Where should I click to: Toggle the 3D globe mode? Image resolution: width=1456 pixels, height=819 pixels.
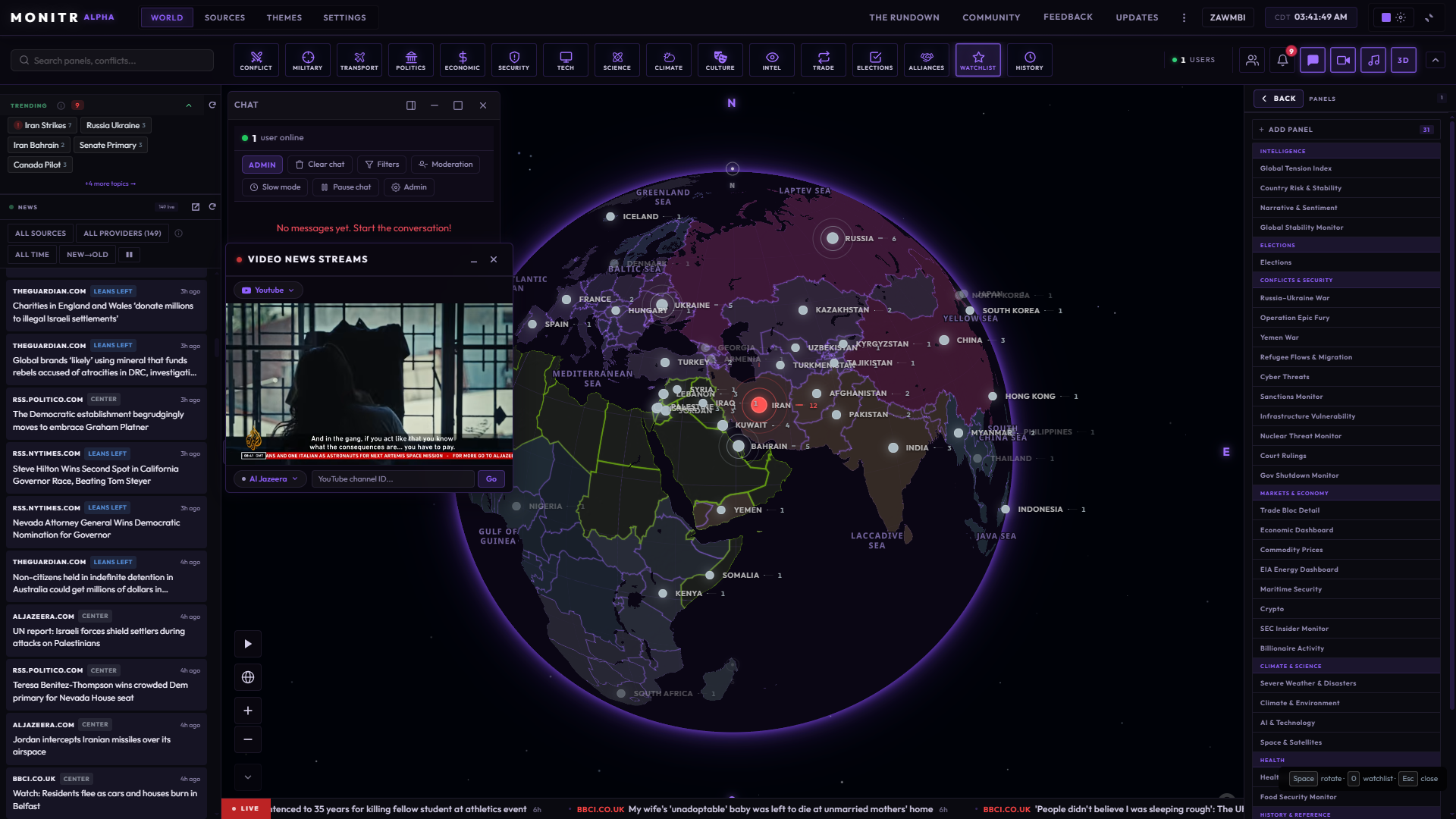pyautogui.click(x=1404, y=60)
